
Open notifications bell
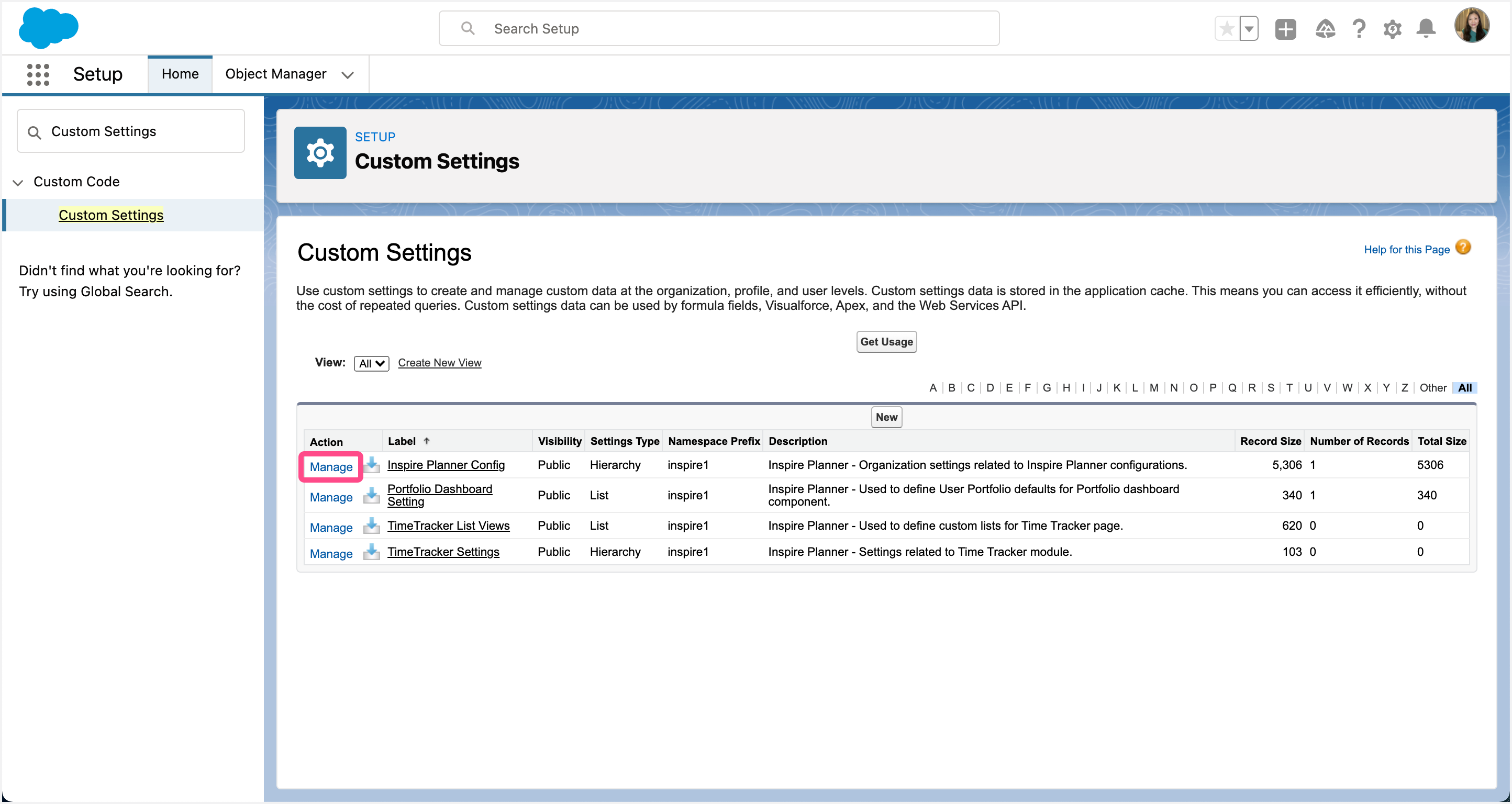click(1426, 28)
